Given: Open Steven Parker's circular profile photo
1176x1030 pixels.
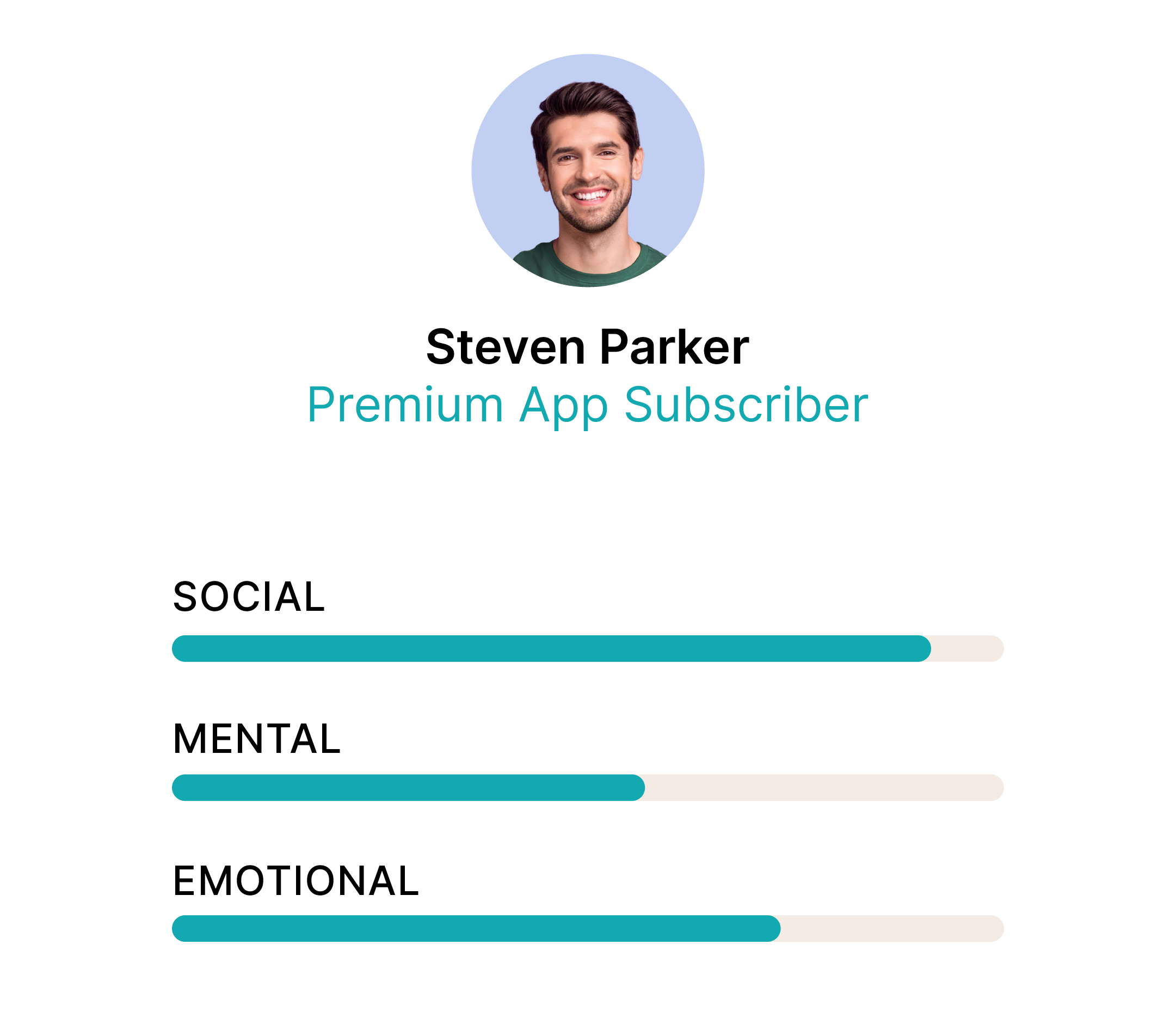Looking at the screenshot, I should (588, 171).
